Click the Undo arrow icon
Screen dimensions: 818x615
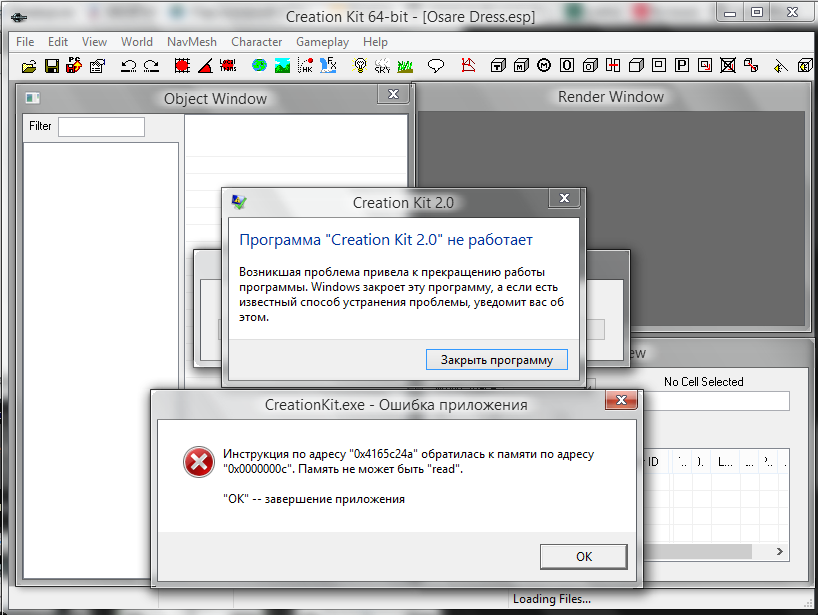click(128, 66)
